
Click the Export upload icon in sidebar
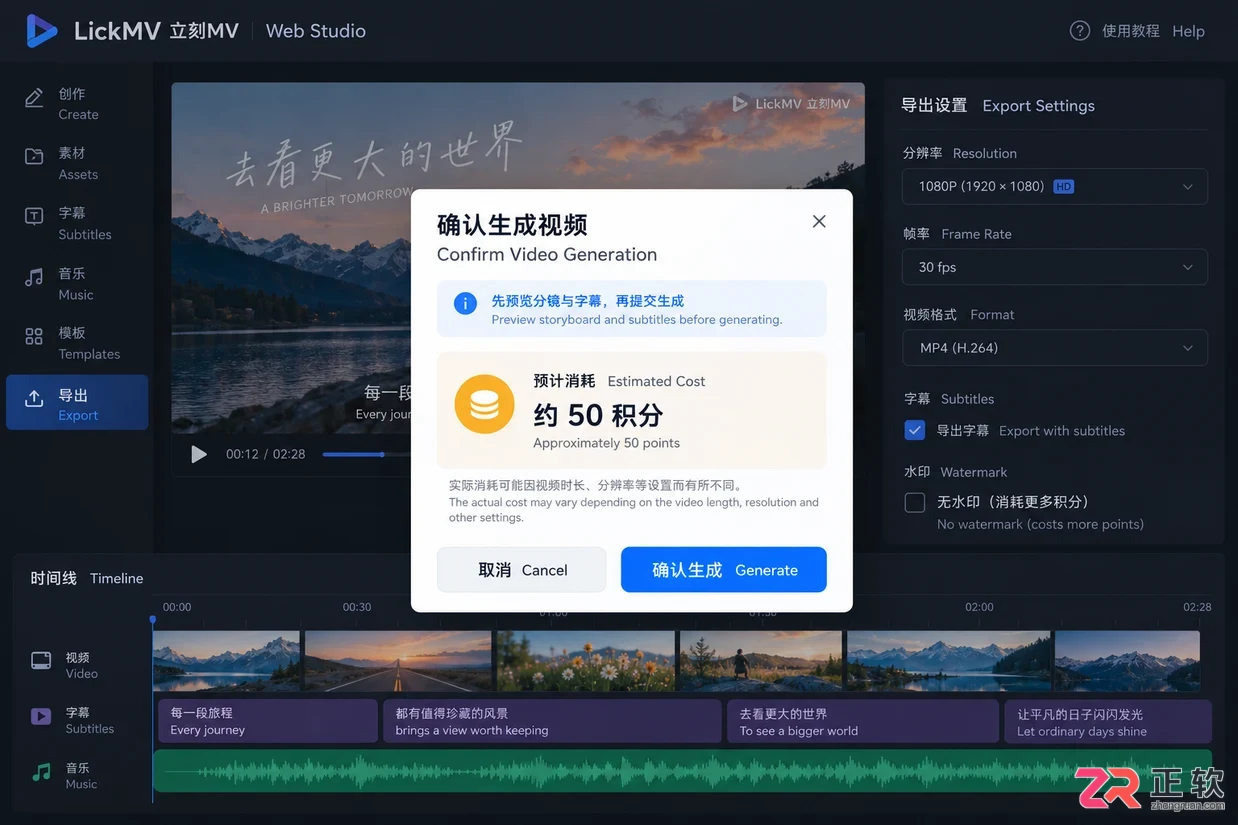[x=34, y=398]
